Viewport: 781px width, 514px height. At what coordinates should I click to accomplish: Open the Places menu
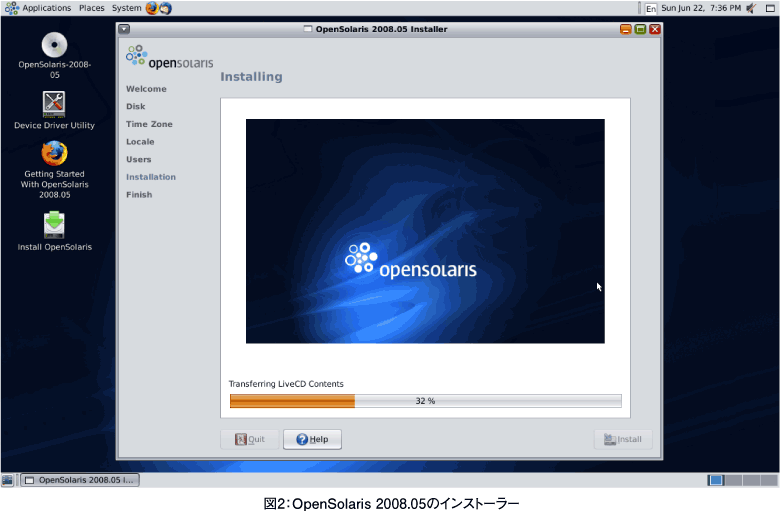pos(92,8)
